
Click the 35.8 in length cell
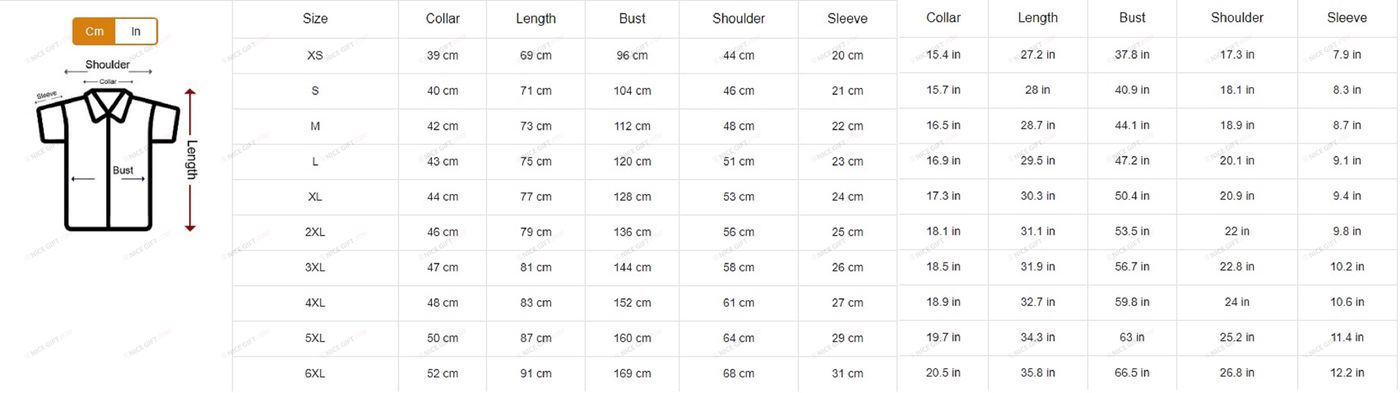(1038, 372)
